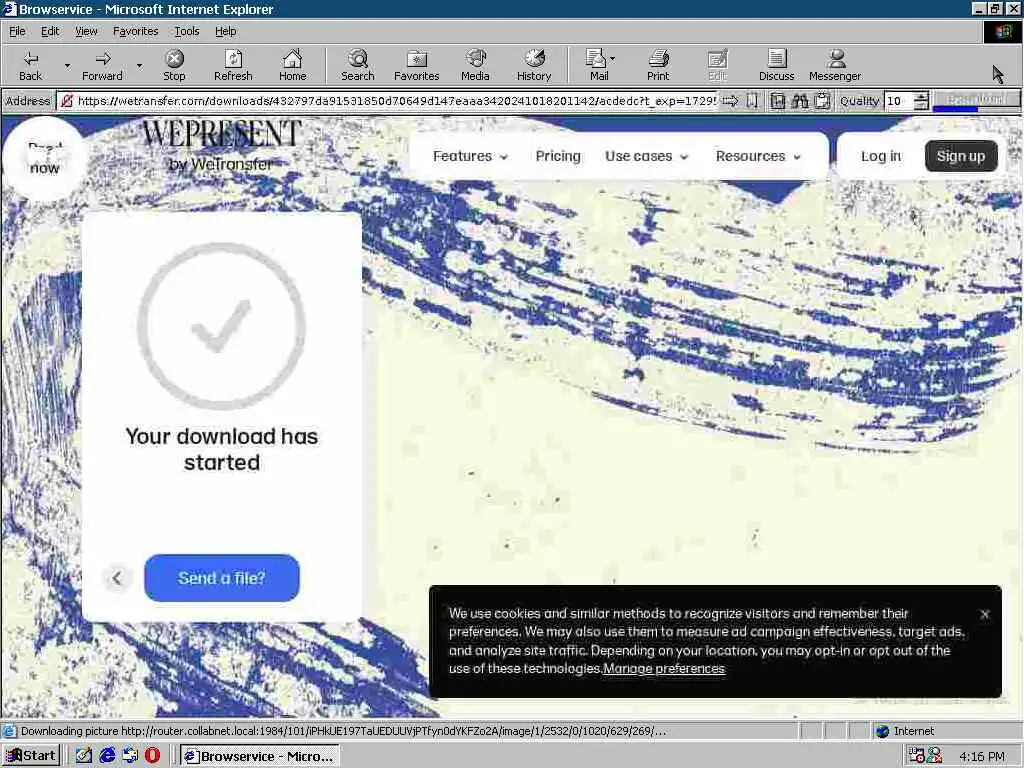The image size is (1024, 768).
Task: Expand the Features navigation dropdown
Action: [x=470, y=156]
